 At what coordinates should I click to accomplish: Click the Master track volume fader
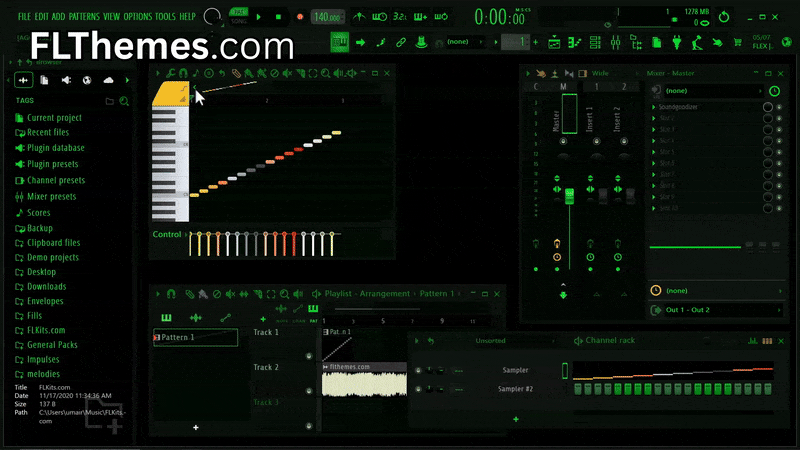point(569,196)
